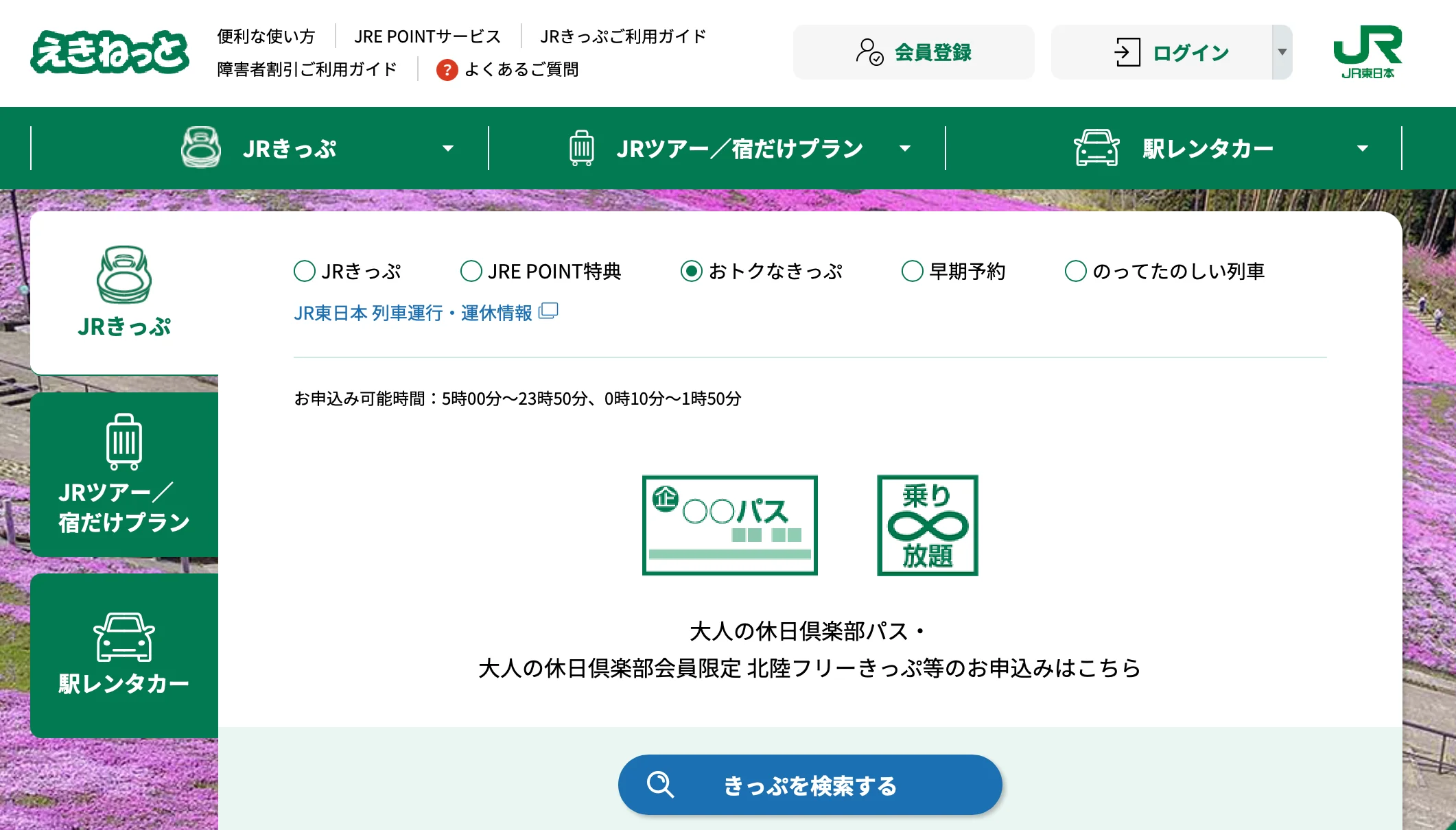
Task: Click the お申込み可能時間 hours text
Action: [x=518, y=399]
